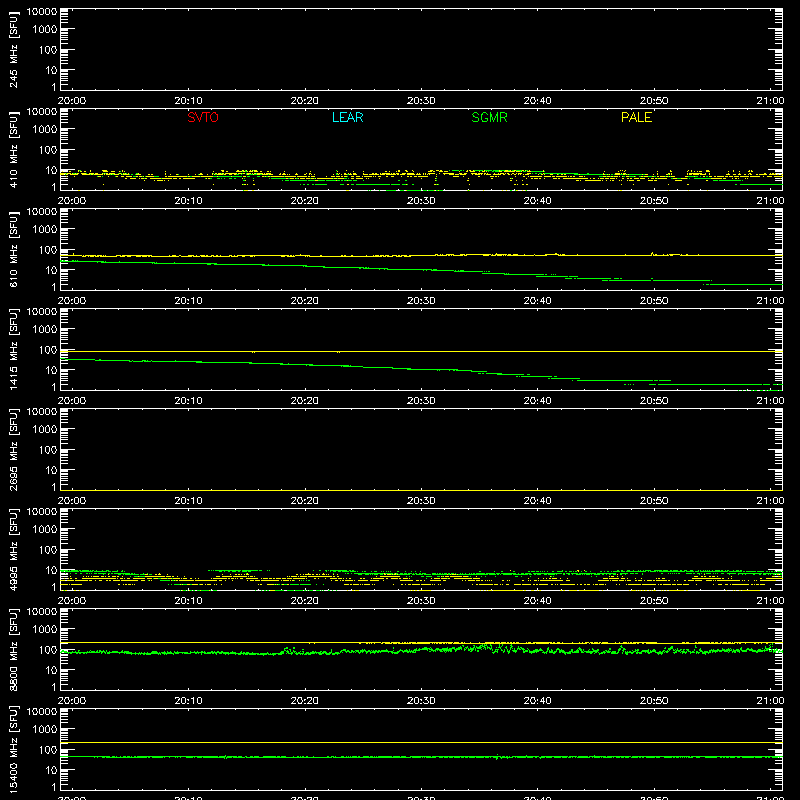This screenshot has height=800, width=800.
Task: Click the red SVTO station label
Action: pyautogui.click(x=203, y=117)
